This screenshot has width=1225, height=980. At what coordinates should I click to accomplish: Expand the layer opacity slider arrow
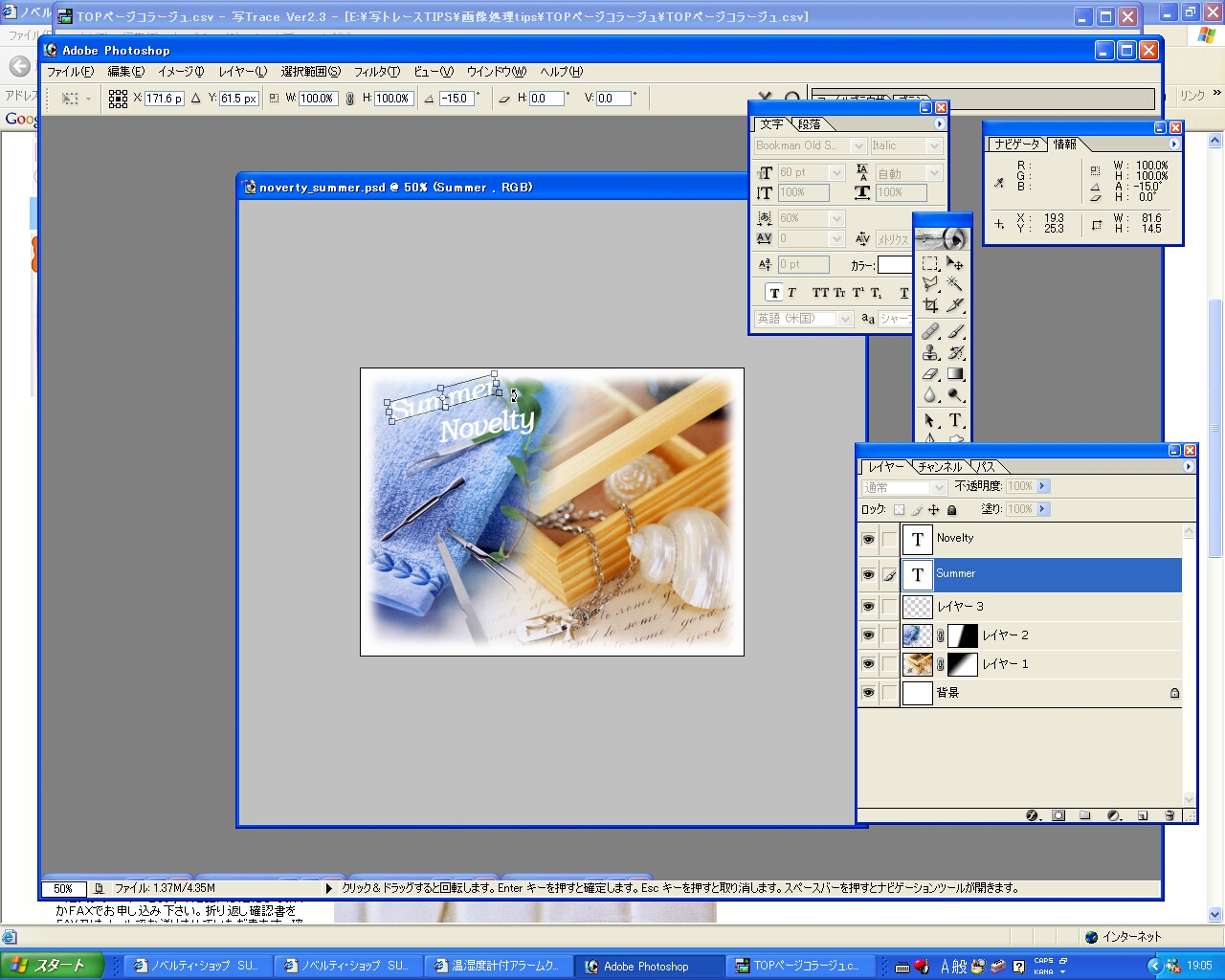1043,486
